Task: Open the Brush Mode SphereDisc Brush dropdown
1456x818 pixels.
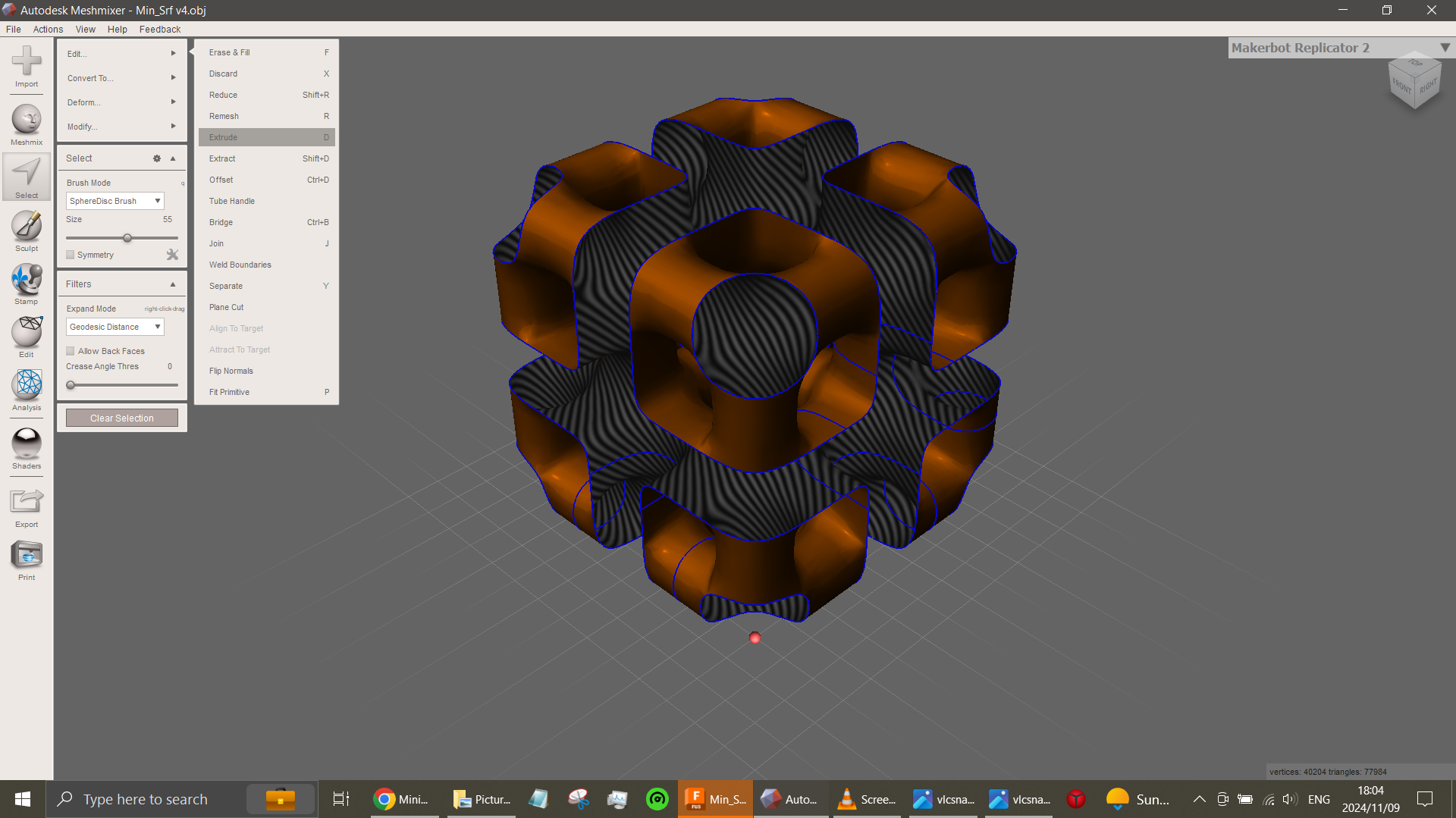Action: 115,201
